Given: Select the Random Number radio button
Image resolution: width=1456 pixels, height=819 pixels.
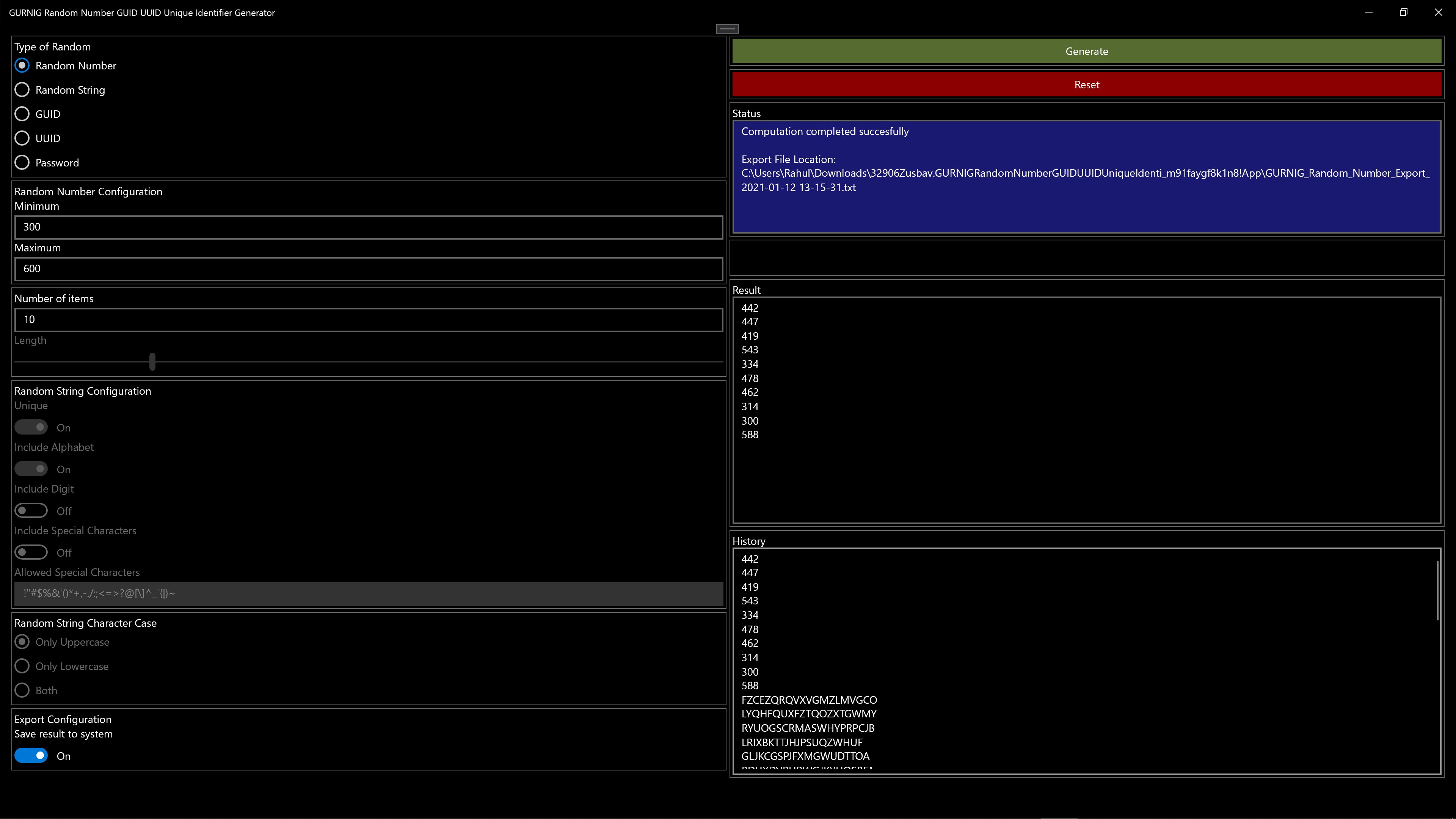Looking at the screenshot, I should (x=22, y=66).
